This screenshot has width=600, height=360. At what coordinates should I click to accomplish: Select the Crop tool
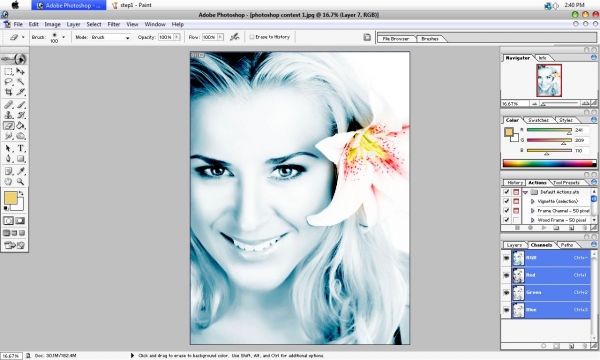(x=8, y=92)
